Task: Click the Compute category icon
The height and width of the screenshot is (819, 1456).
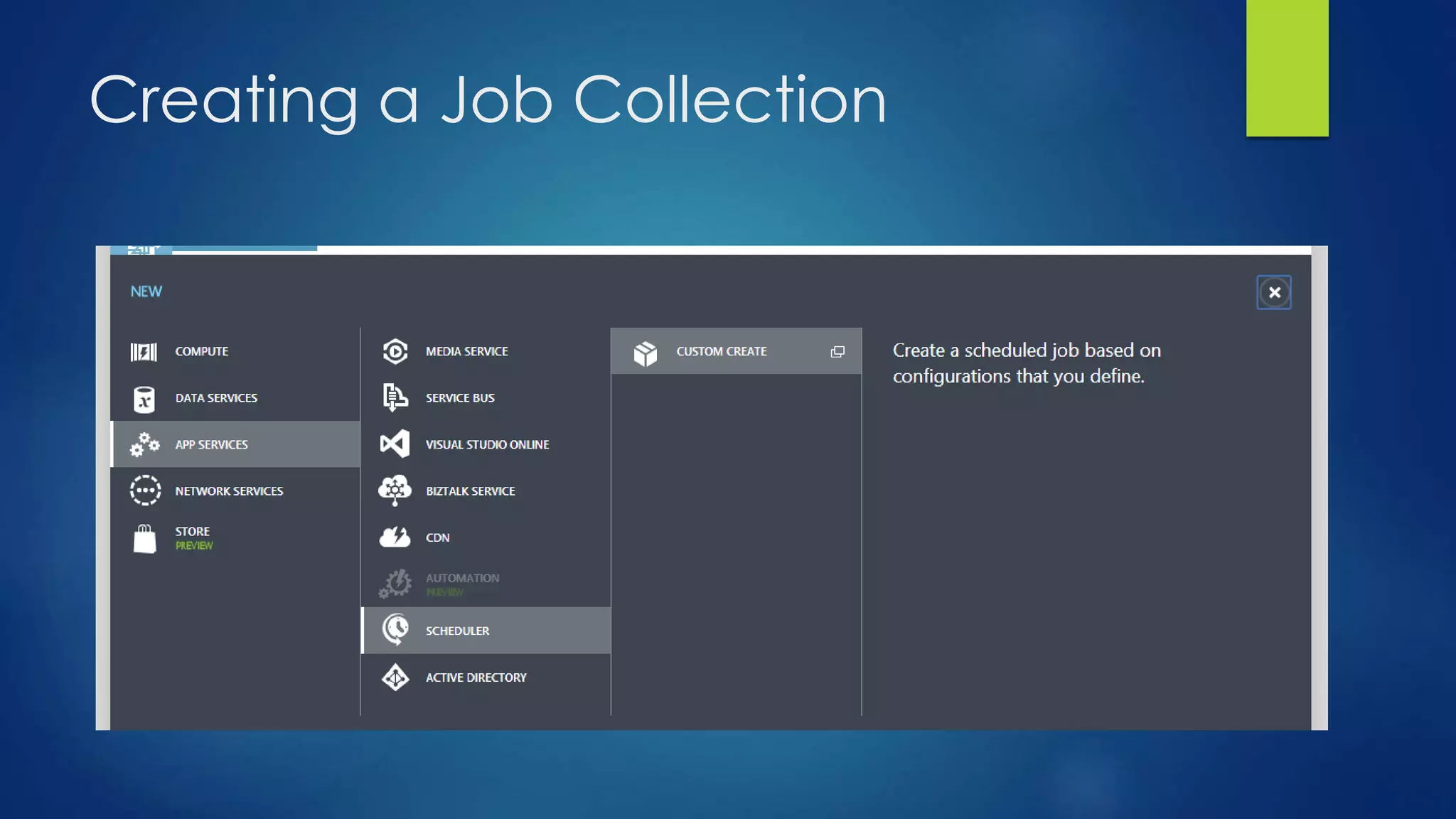Action: [x=144, y=352]
